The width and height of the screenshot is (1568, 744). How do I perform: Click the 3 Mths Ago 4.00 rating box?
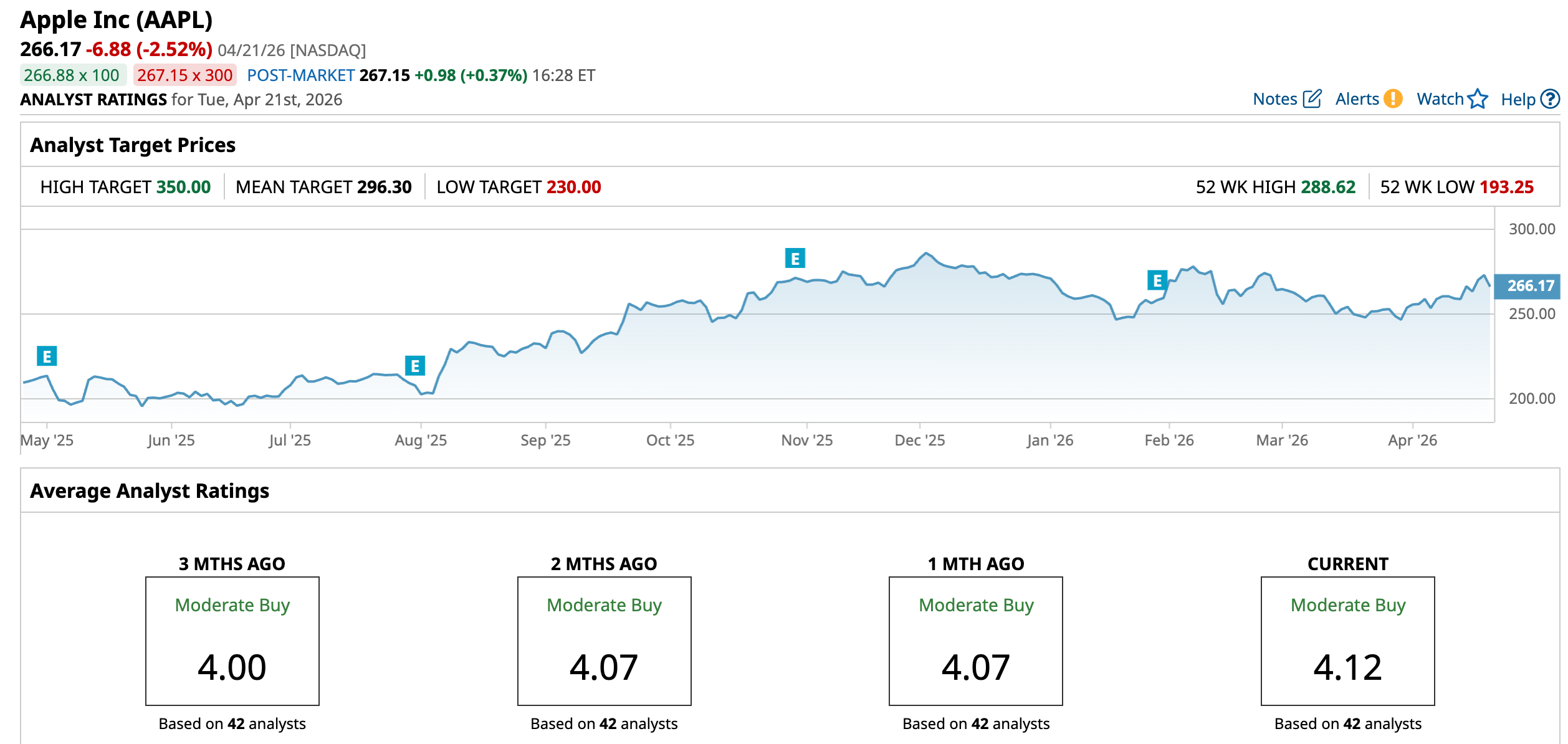pyautogui.click(x=232, y=641)
